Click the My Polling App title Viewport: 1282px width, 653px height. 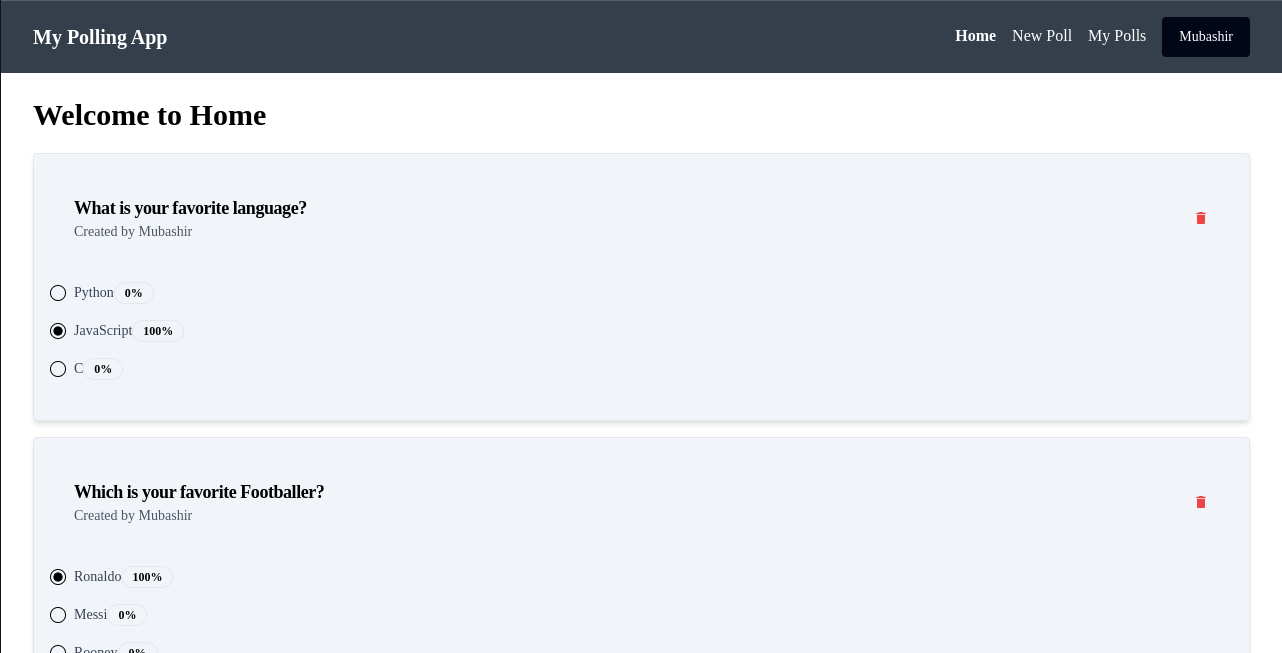100,37
